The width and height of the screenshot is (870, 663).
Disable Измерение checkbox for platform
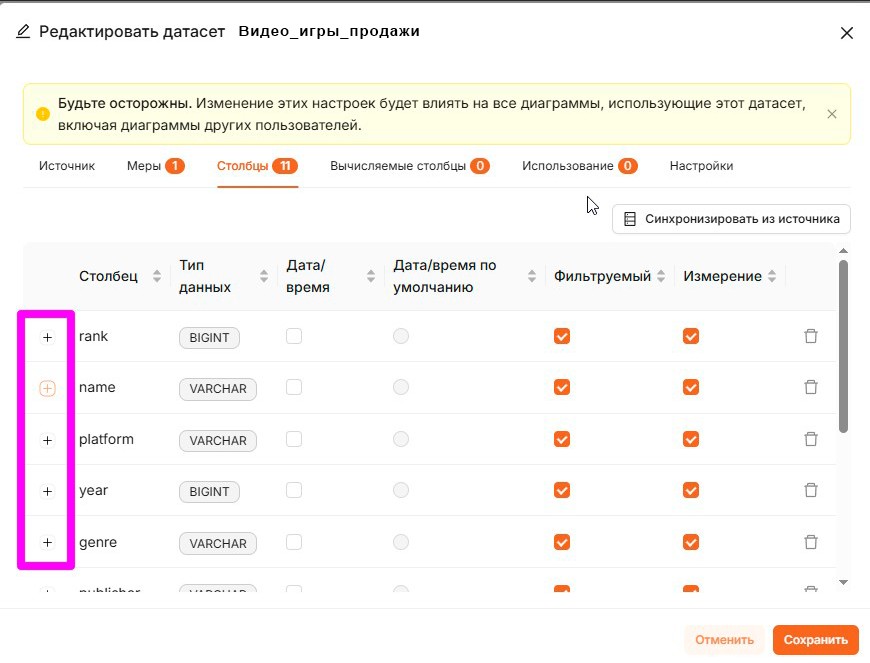tap(691, 440)
